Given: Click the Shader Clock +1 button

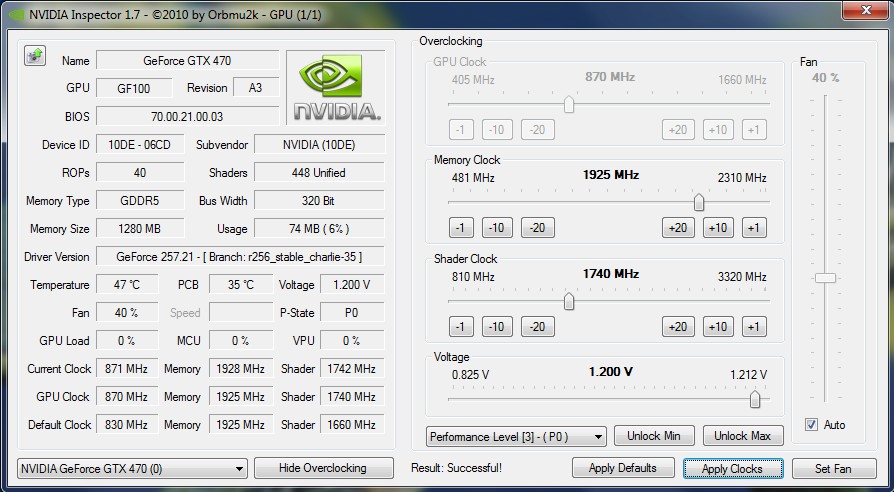Looking at the screenshot, I should point(754,327).
